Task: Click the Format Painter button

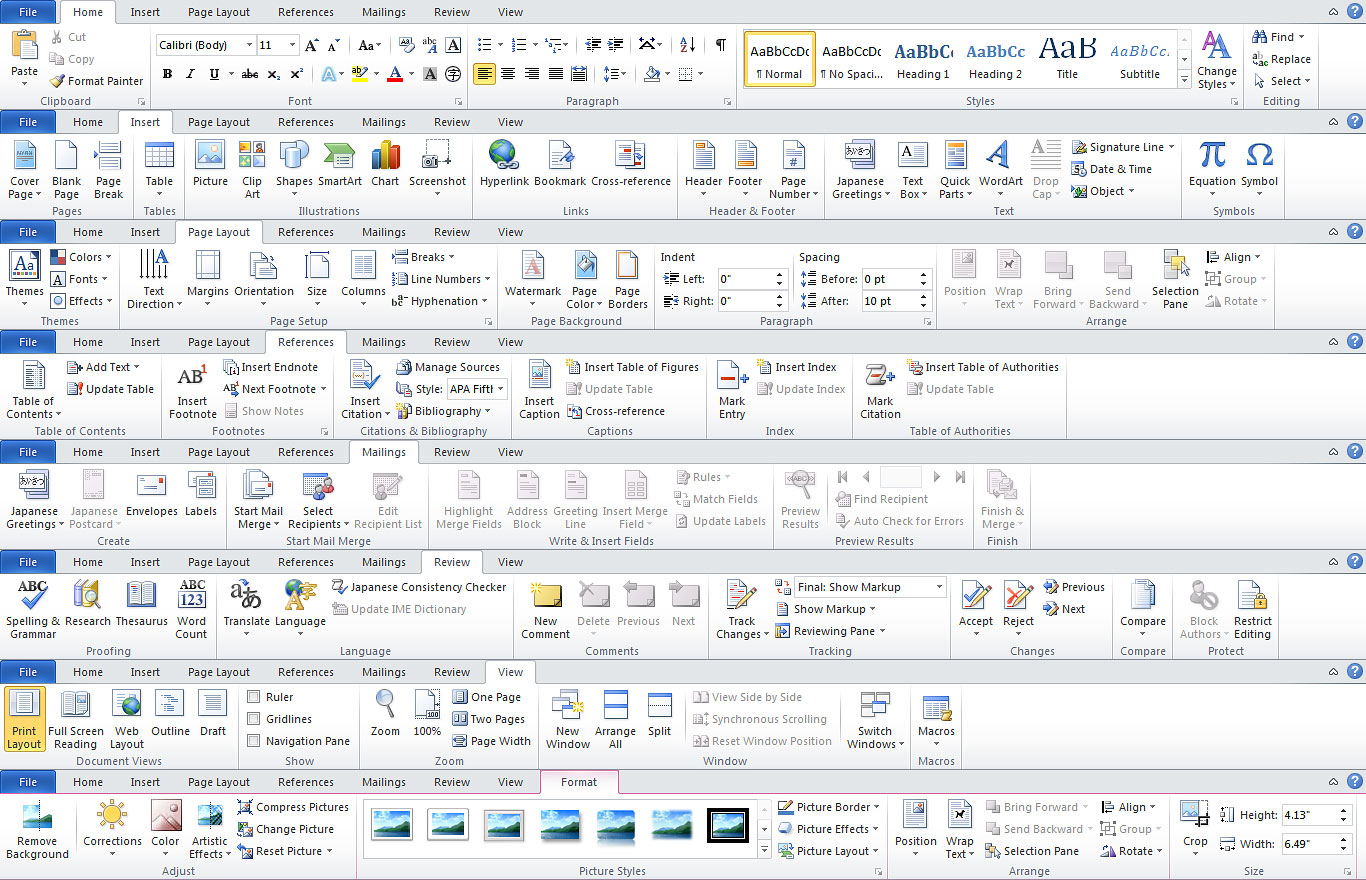Action: (x=96, y=81)
